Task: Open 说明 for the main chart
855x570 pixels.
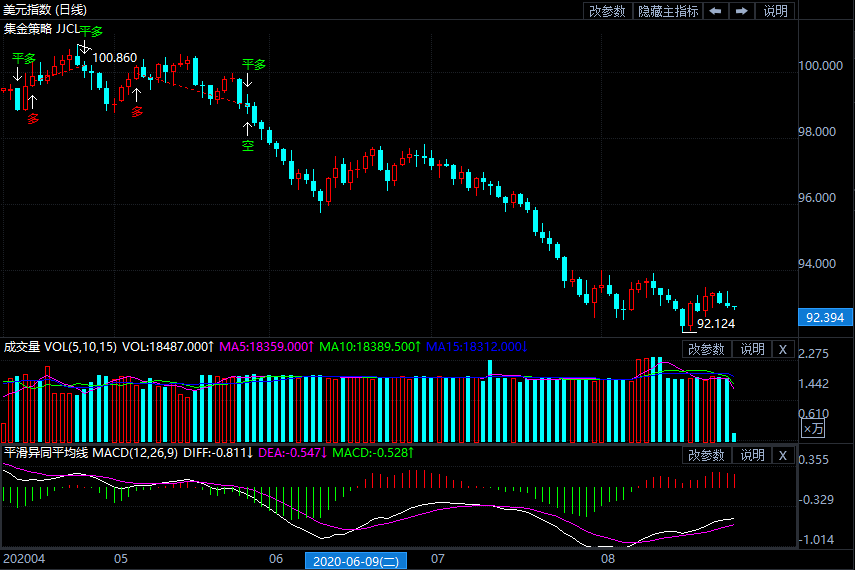Action: [775, 11]
